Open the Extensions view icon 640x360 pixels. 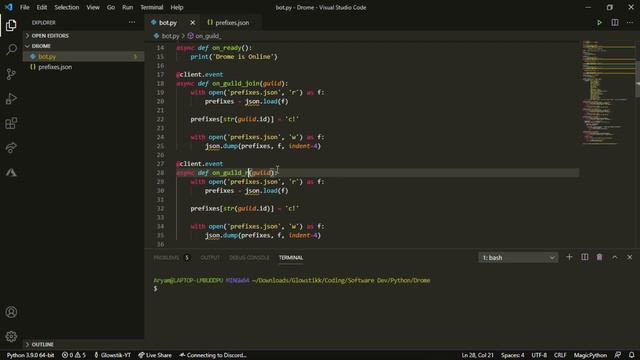coord(11,123)
